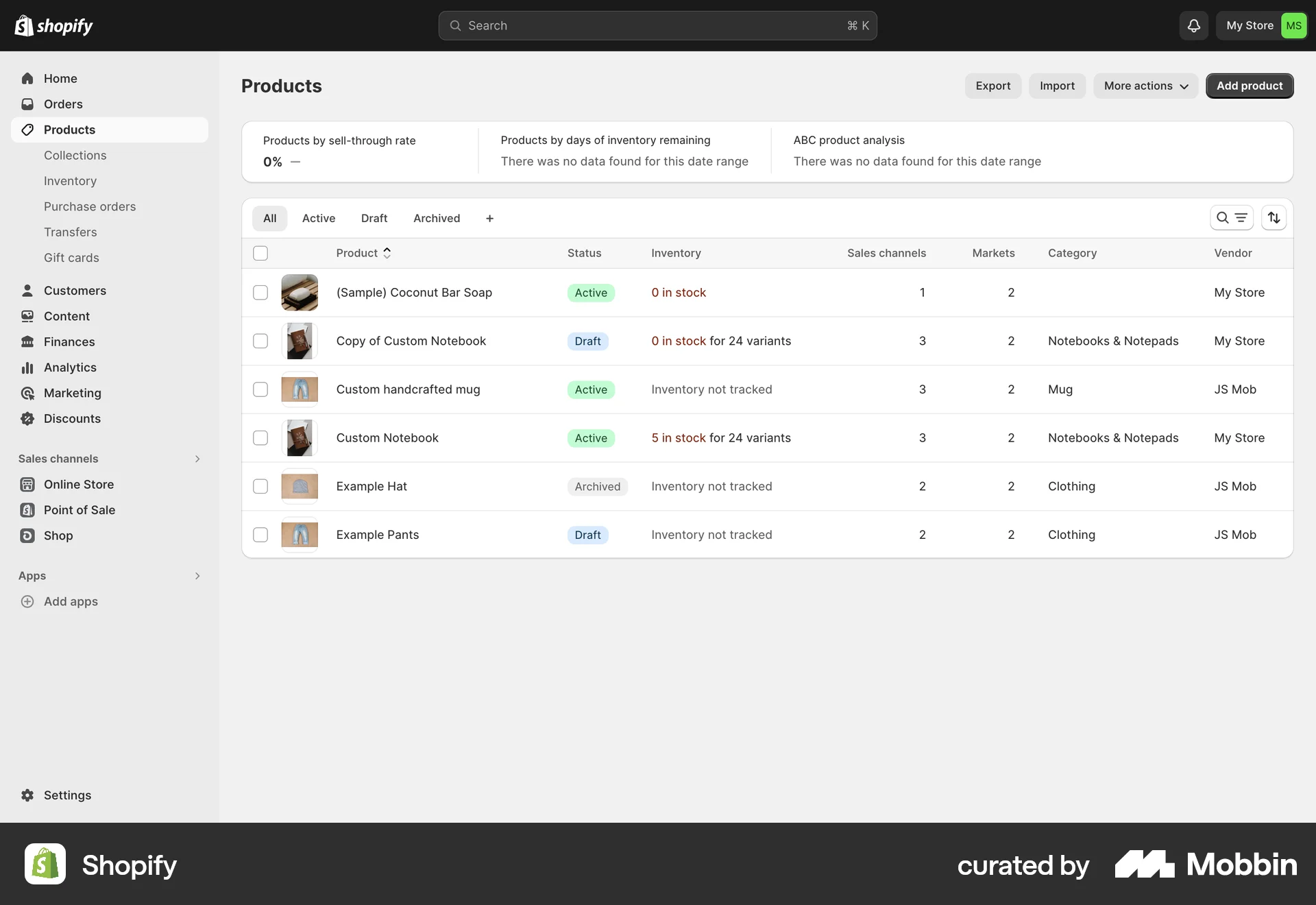The width and height of the screenshot is (1316, 905).
Task: Check the Example Pants row checkbox
Action: (x=260, y=535)
